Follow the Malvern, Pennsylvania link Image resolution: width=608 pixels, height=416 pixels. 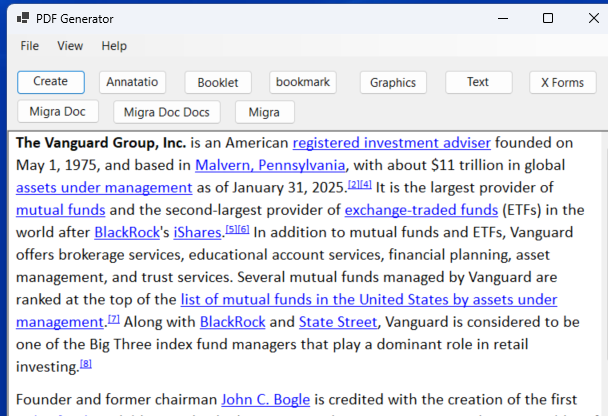pos(270,165)
